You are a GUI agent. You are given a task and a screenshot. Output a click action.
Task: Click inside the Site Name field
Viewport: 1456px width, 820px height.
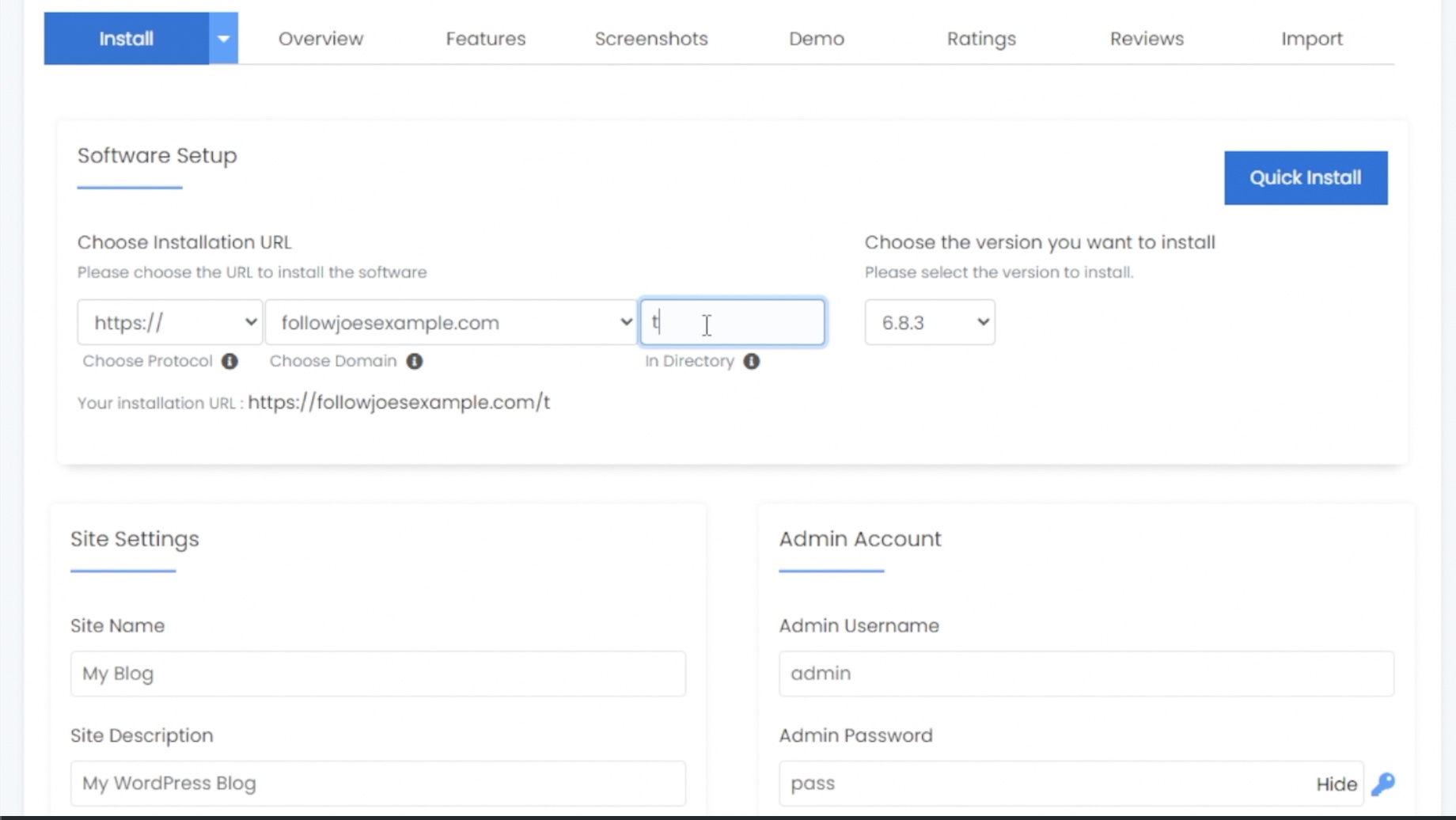[x=377, y=674]
